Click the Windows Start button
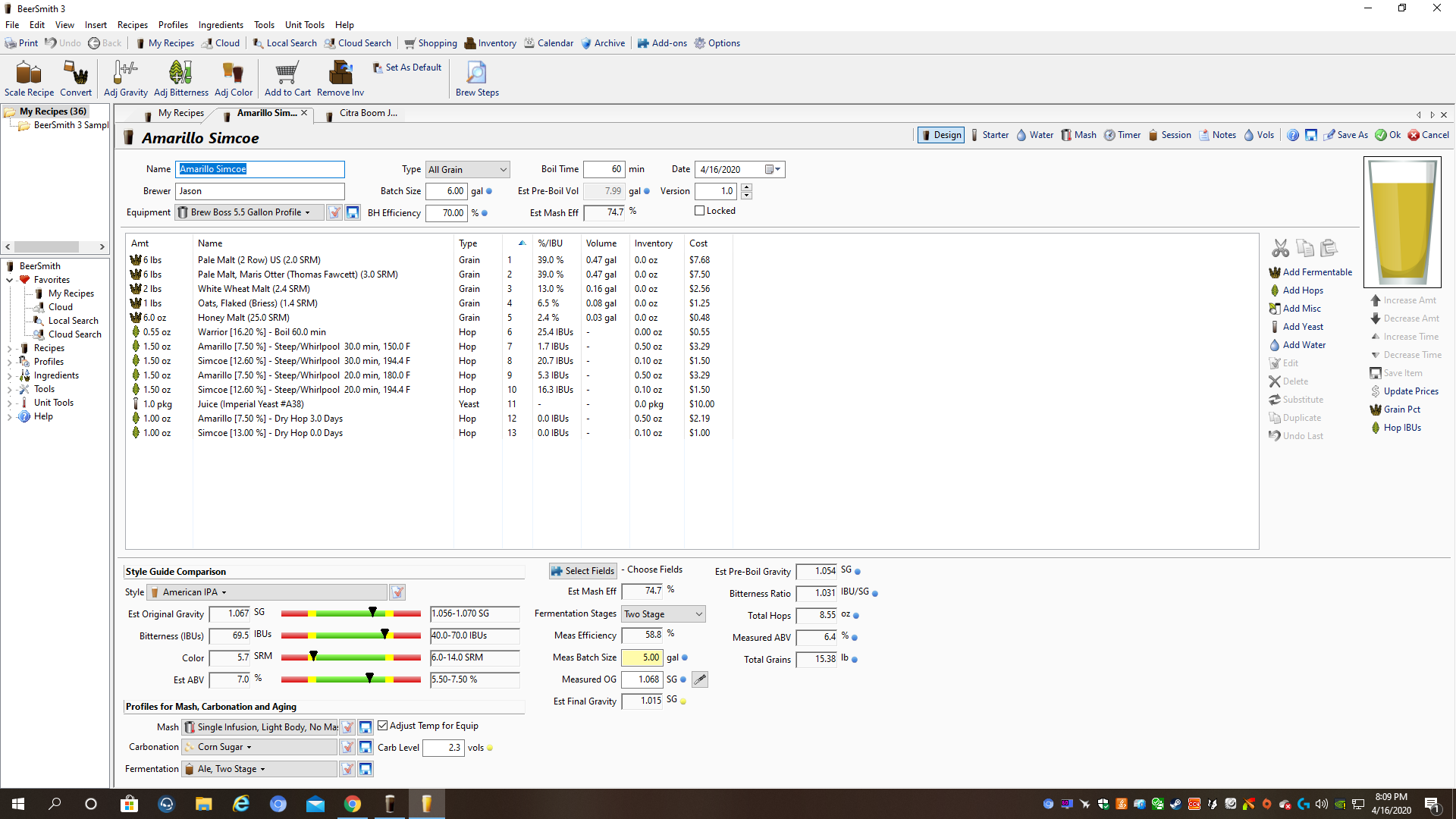1456x819 pixels. coord(18,804)
